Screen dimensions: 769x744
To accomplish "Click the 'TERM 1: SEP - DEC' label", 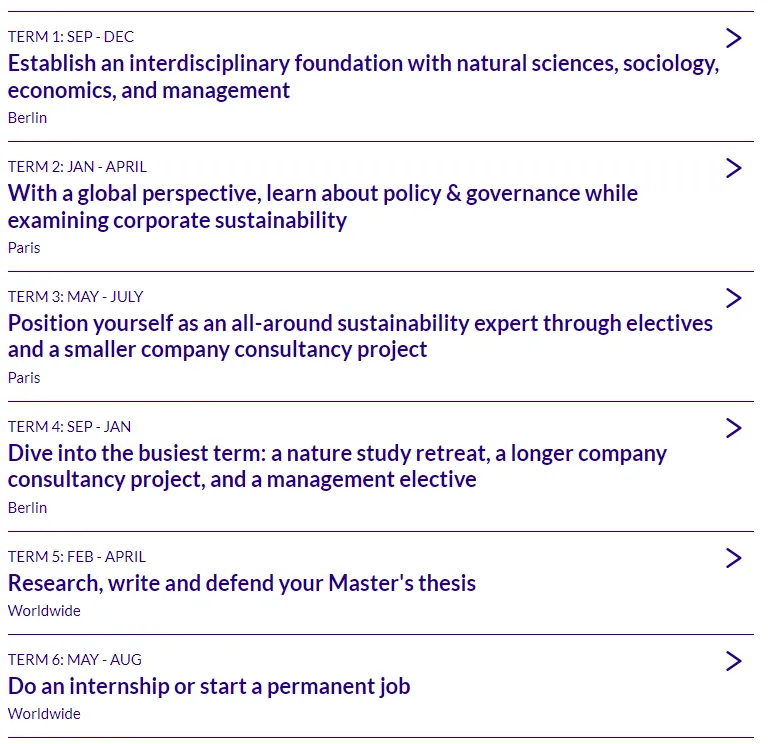I will (71, 37).
